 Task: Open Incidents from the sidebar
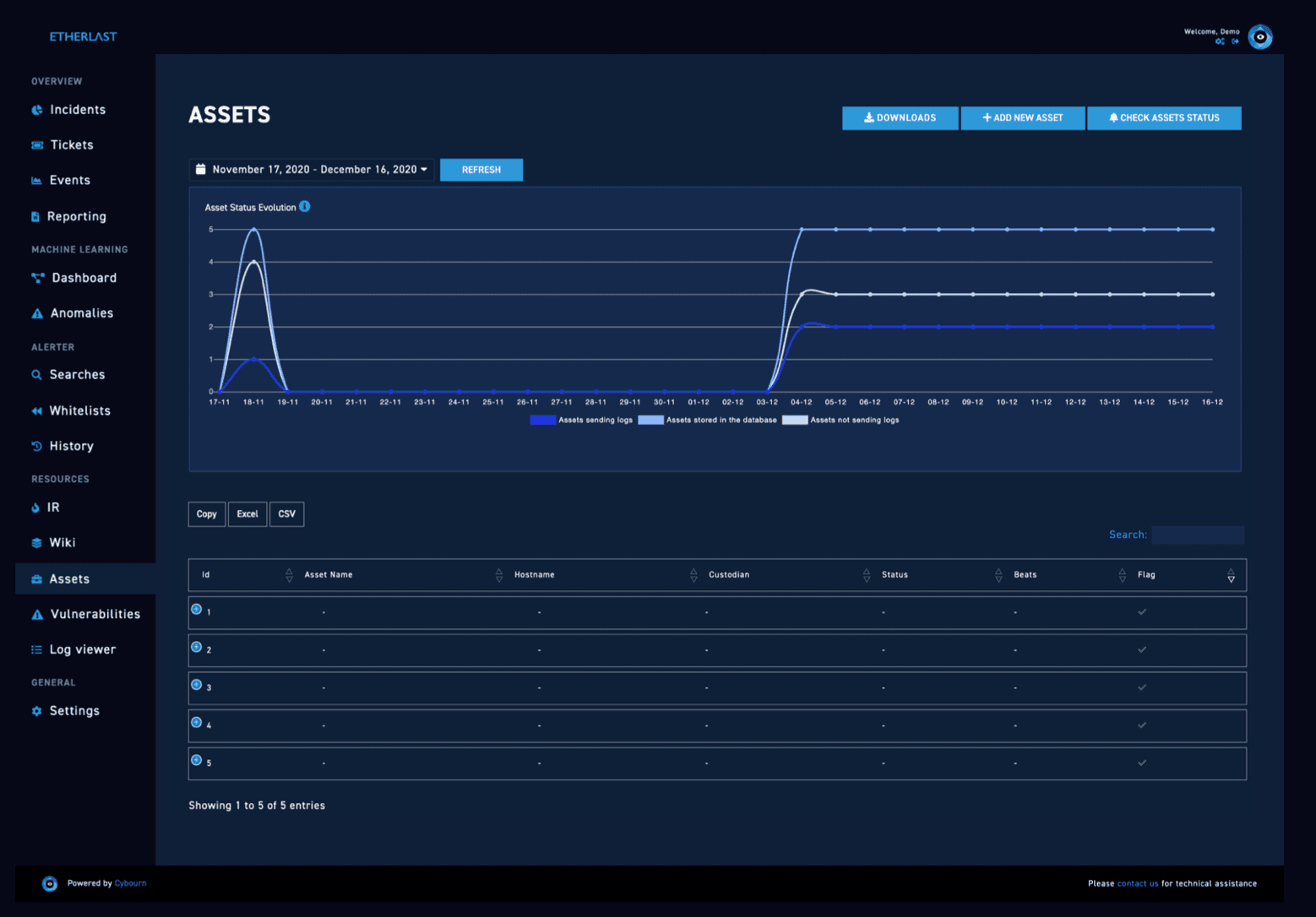[x=77, y=110]
